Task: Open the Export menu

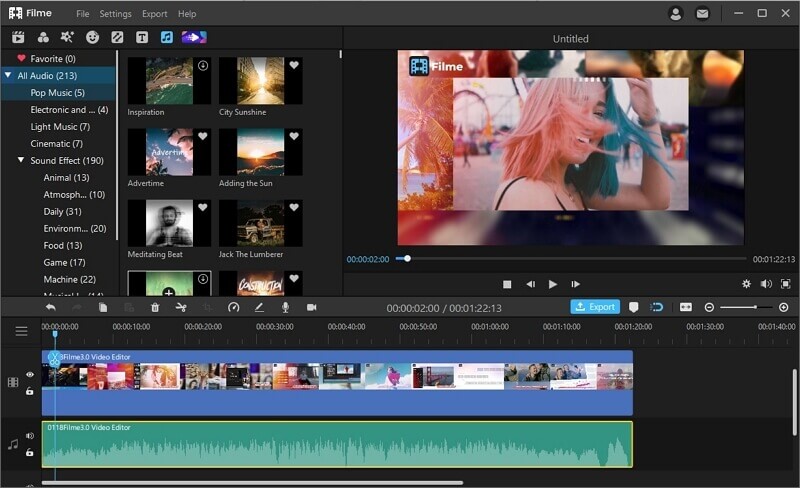Action: (x=155, y=14)
